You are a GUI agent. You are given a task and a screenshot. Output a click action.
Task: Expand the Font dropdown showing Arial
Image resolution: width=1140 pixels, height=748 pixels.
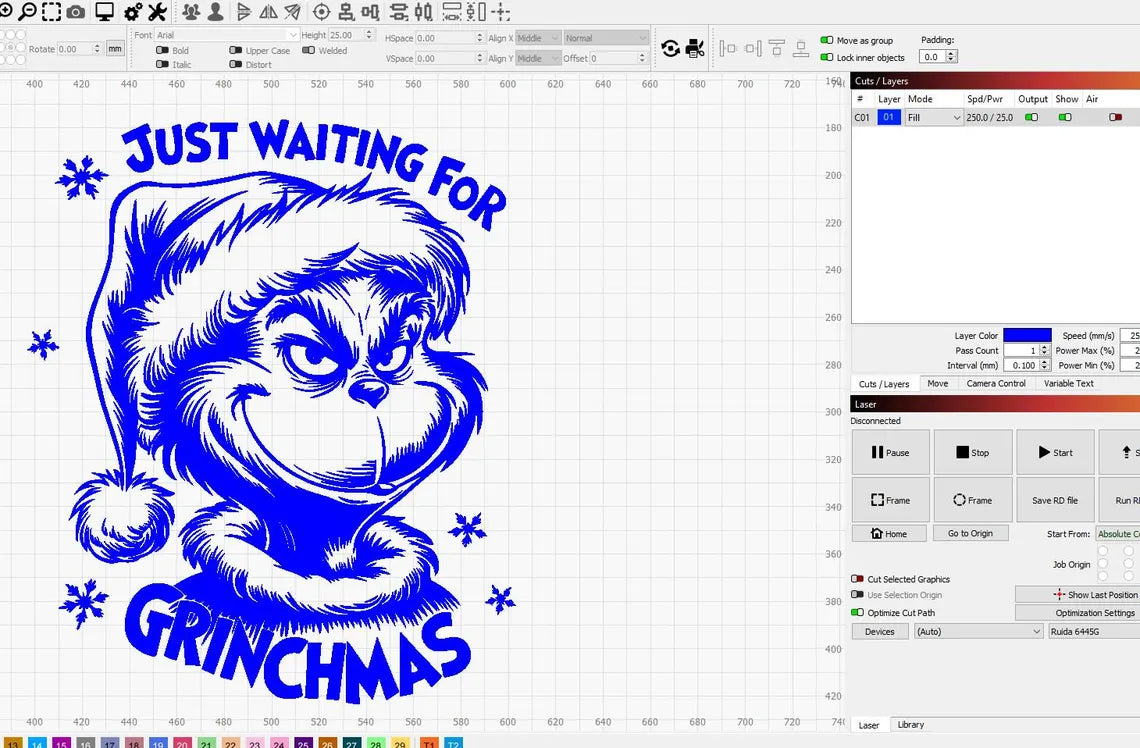225,35
